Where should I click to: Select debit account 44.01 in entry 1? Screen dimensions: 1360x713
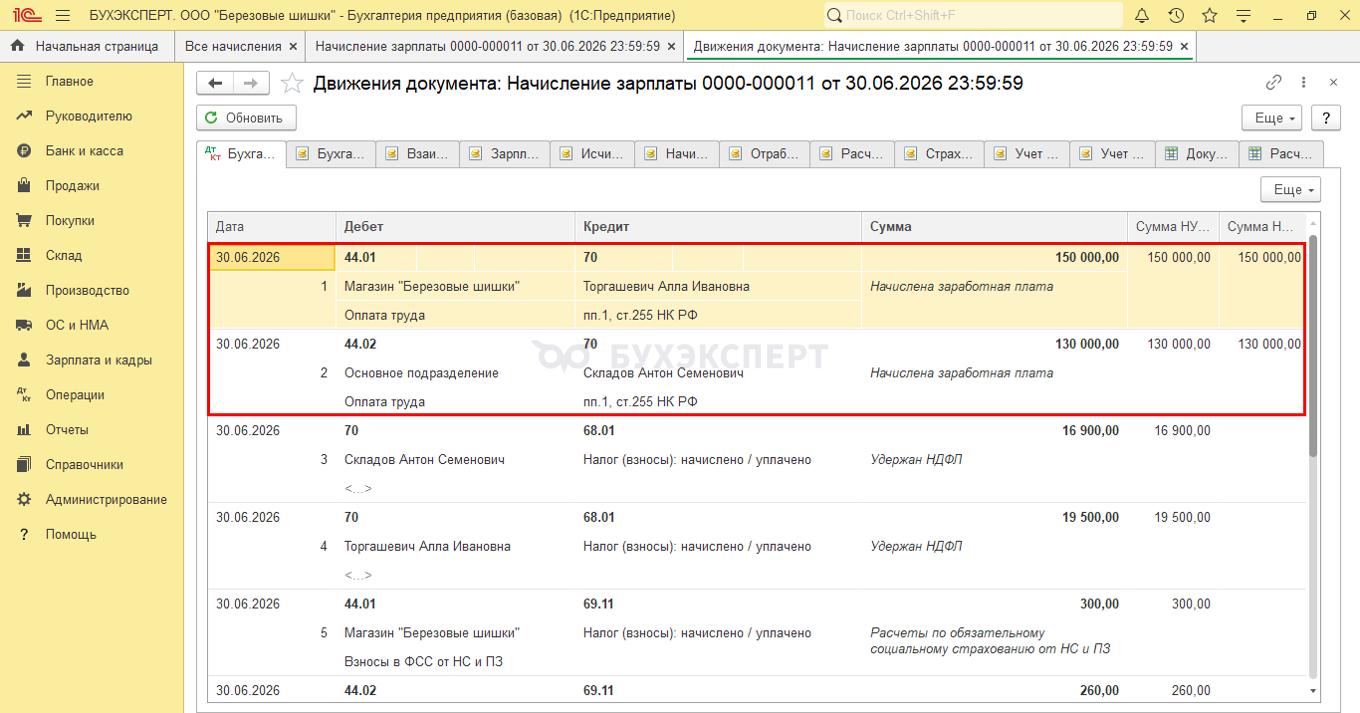coord(360,257)
